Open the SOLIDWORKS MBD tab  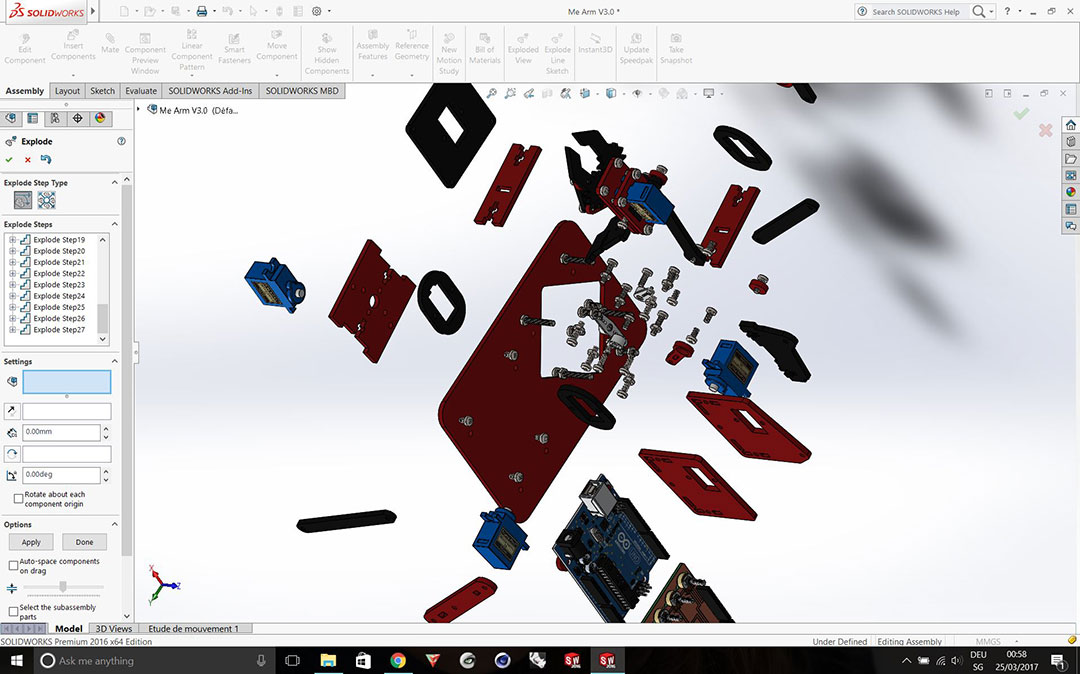click(302, 91)
